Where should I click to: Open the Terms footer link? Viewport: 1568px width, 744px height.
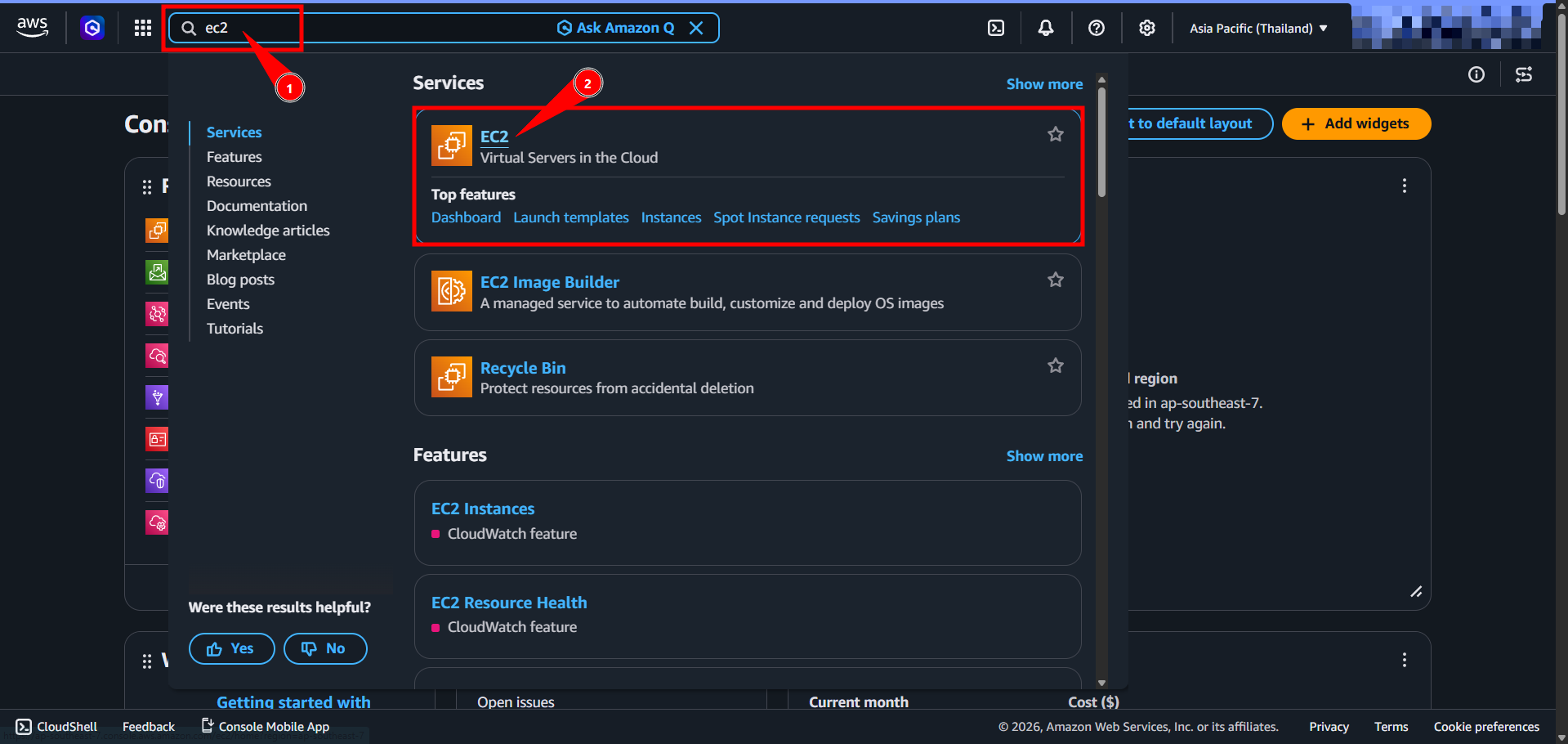[x=1391, y=727]
